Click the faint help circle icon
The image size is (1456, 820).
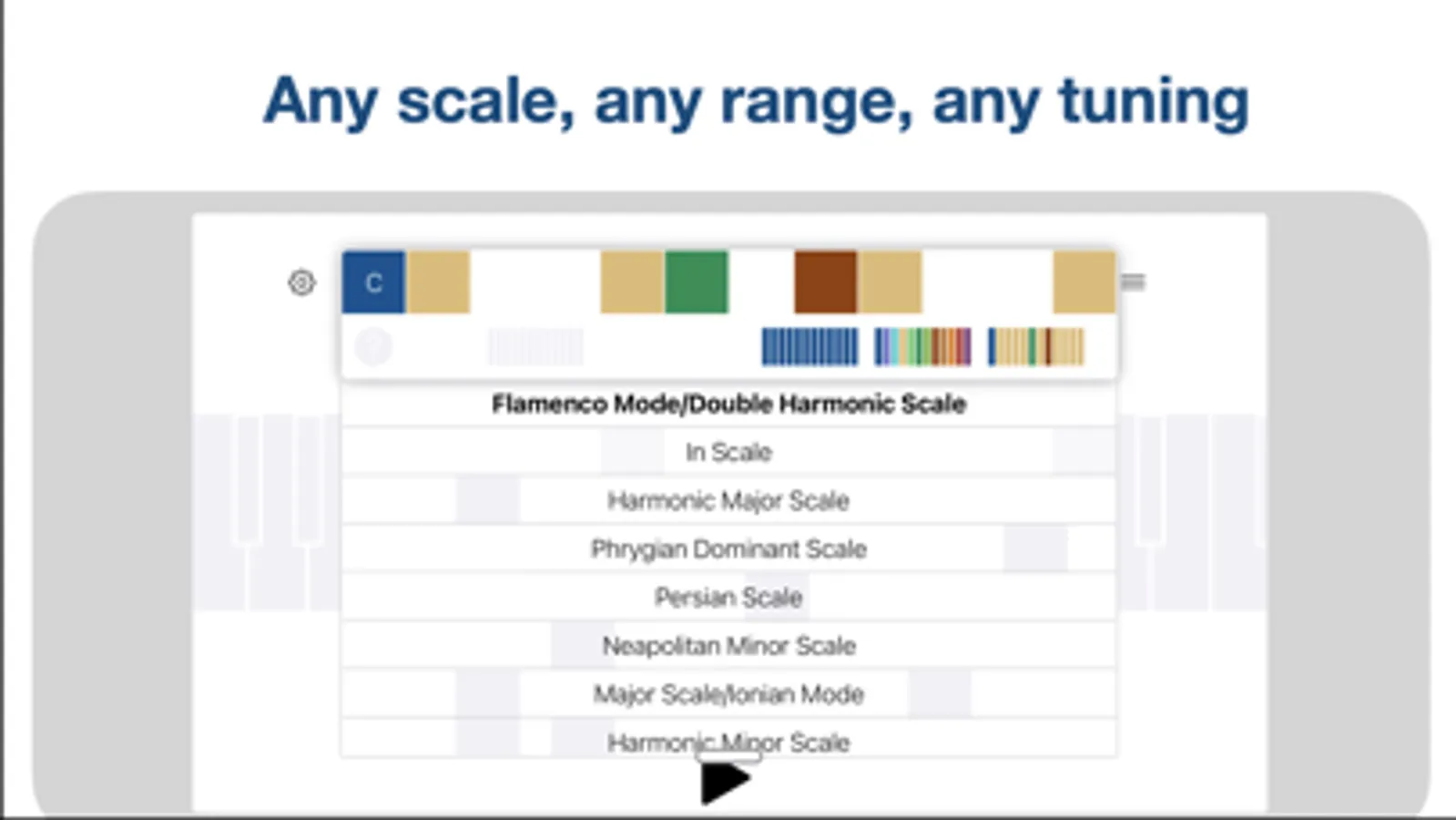coord(373,347)
